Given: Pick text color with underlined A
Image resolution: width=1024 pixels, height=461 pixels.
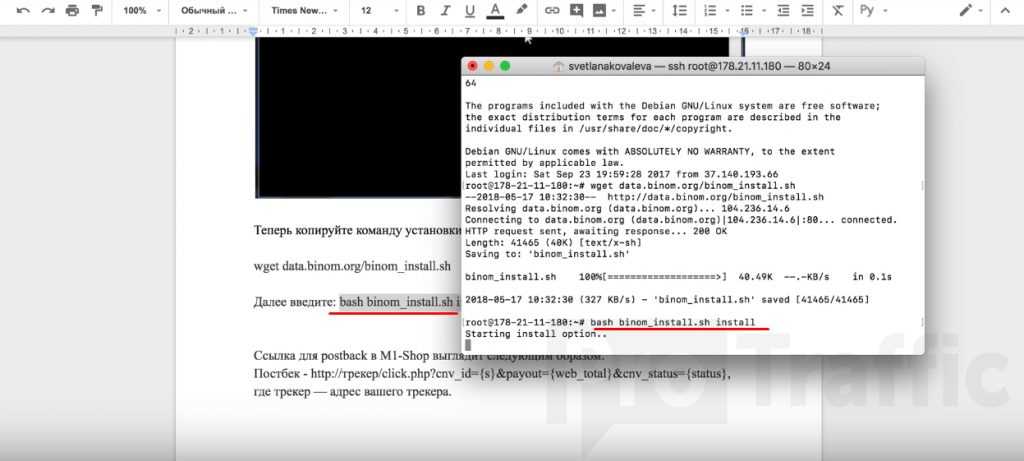Looking at the screenshot, I should pyautogui.click(x=494, y=10).
